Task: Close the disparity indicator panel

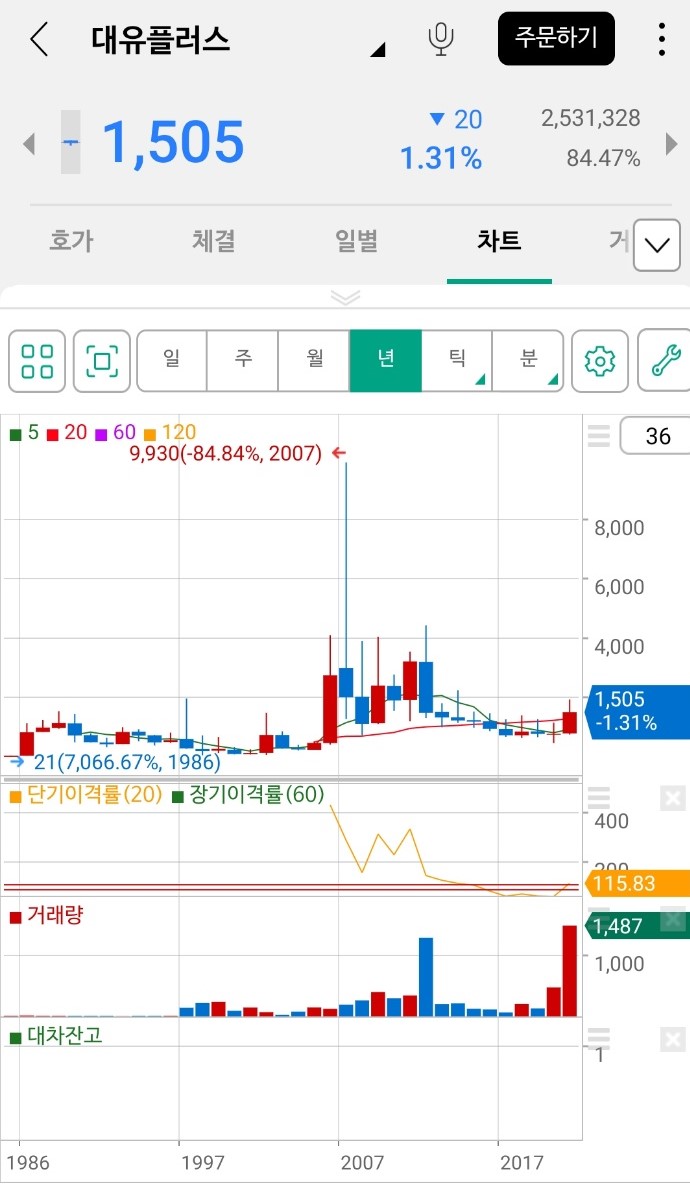Action: 672,798
